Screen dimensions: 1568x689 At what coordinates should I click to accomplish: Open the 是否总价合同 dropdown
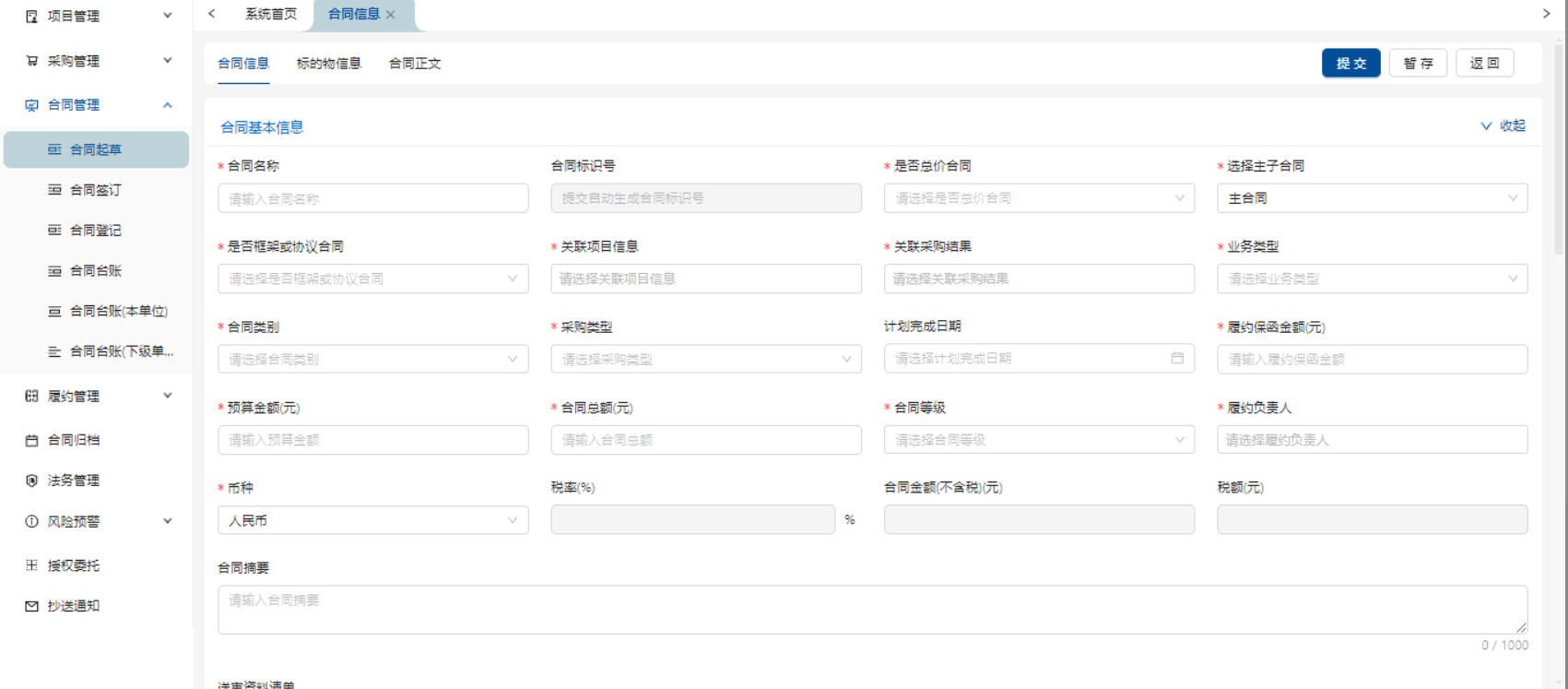[1039, 198]
